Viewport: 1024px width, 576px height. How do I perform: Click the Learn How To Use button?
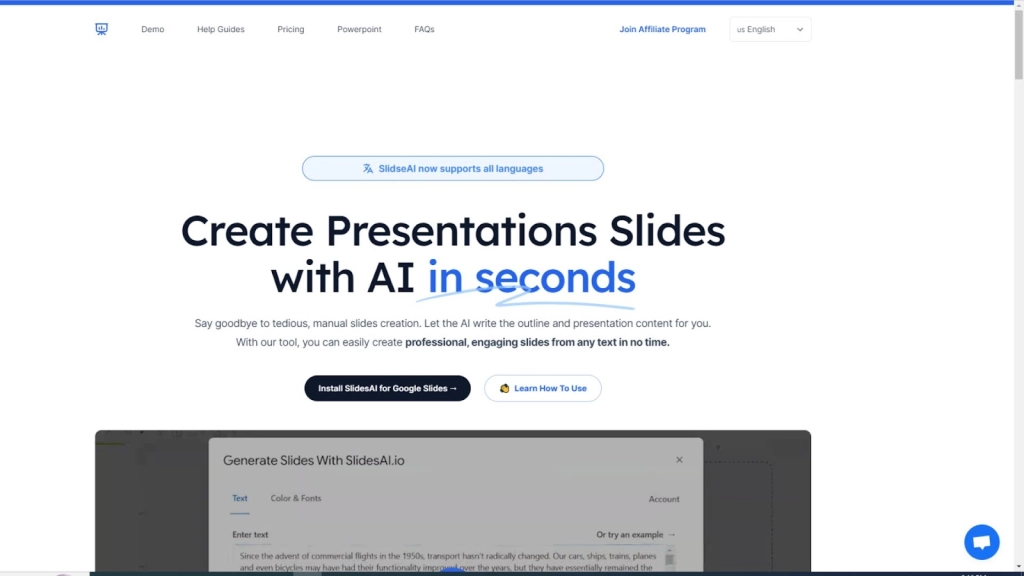point(542,388)
